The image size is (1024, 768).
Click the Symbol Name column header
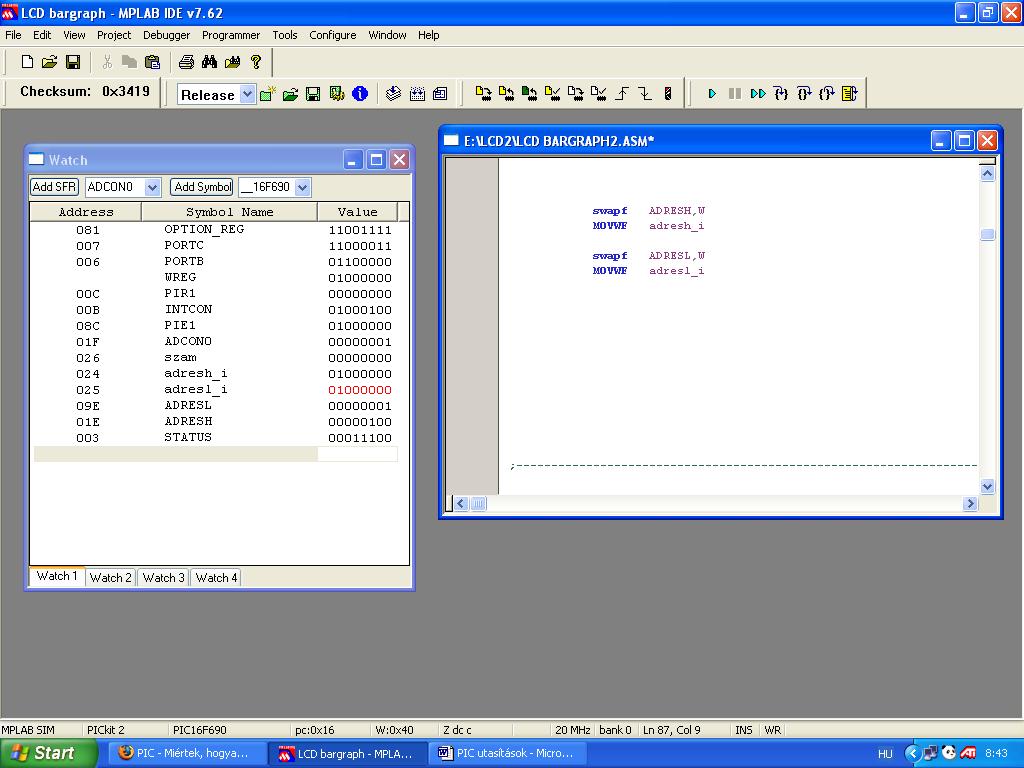[x=229, y=212]
